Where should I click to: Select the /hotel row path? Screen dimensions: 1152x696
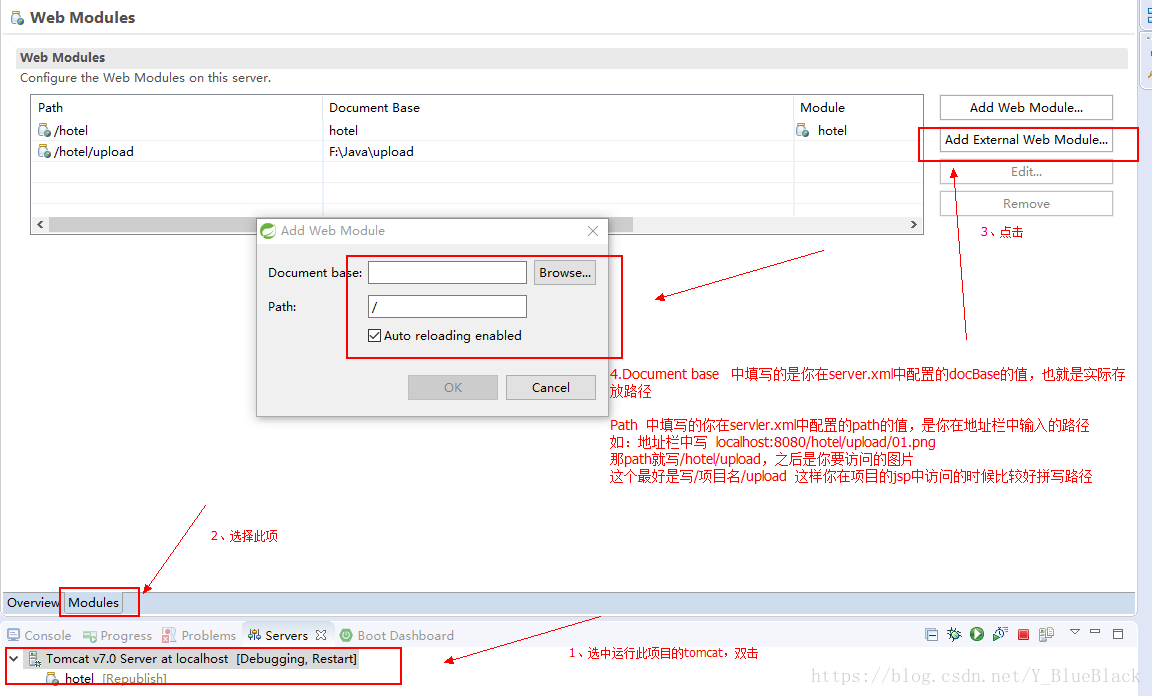click(71, 130)
